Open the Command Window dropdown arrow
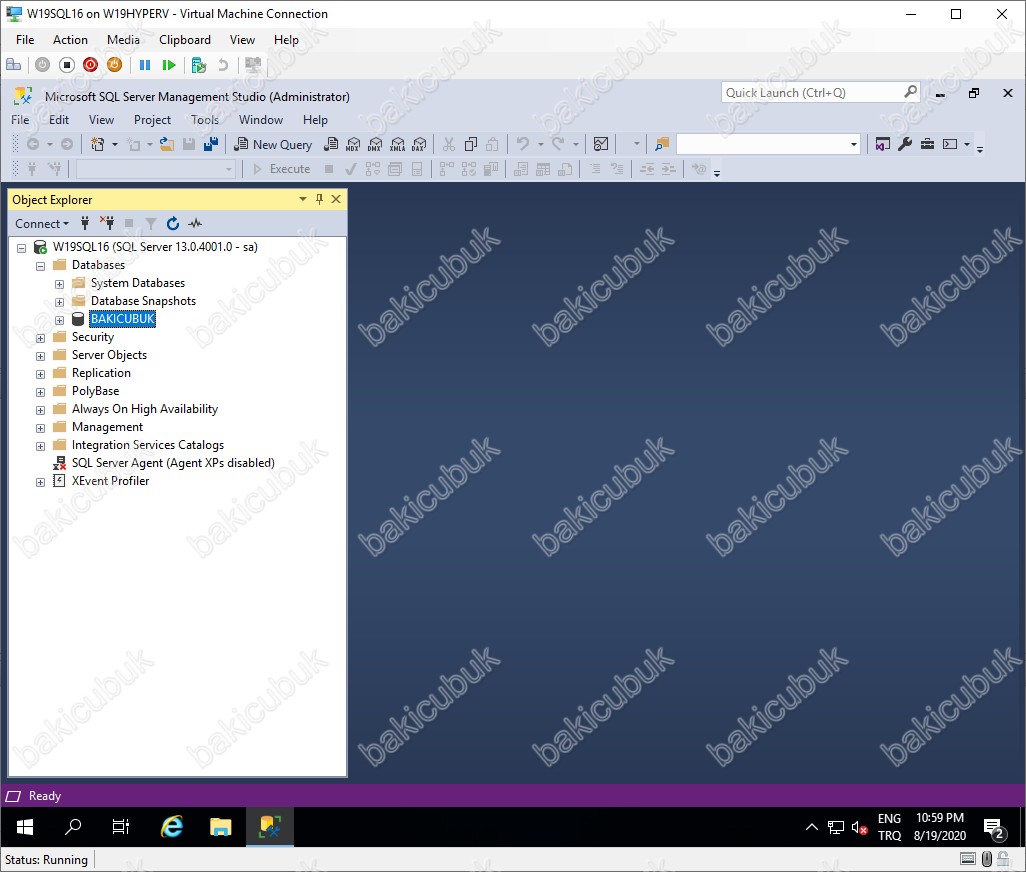The image size is (1026, 872). coord(966,145)
